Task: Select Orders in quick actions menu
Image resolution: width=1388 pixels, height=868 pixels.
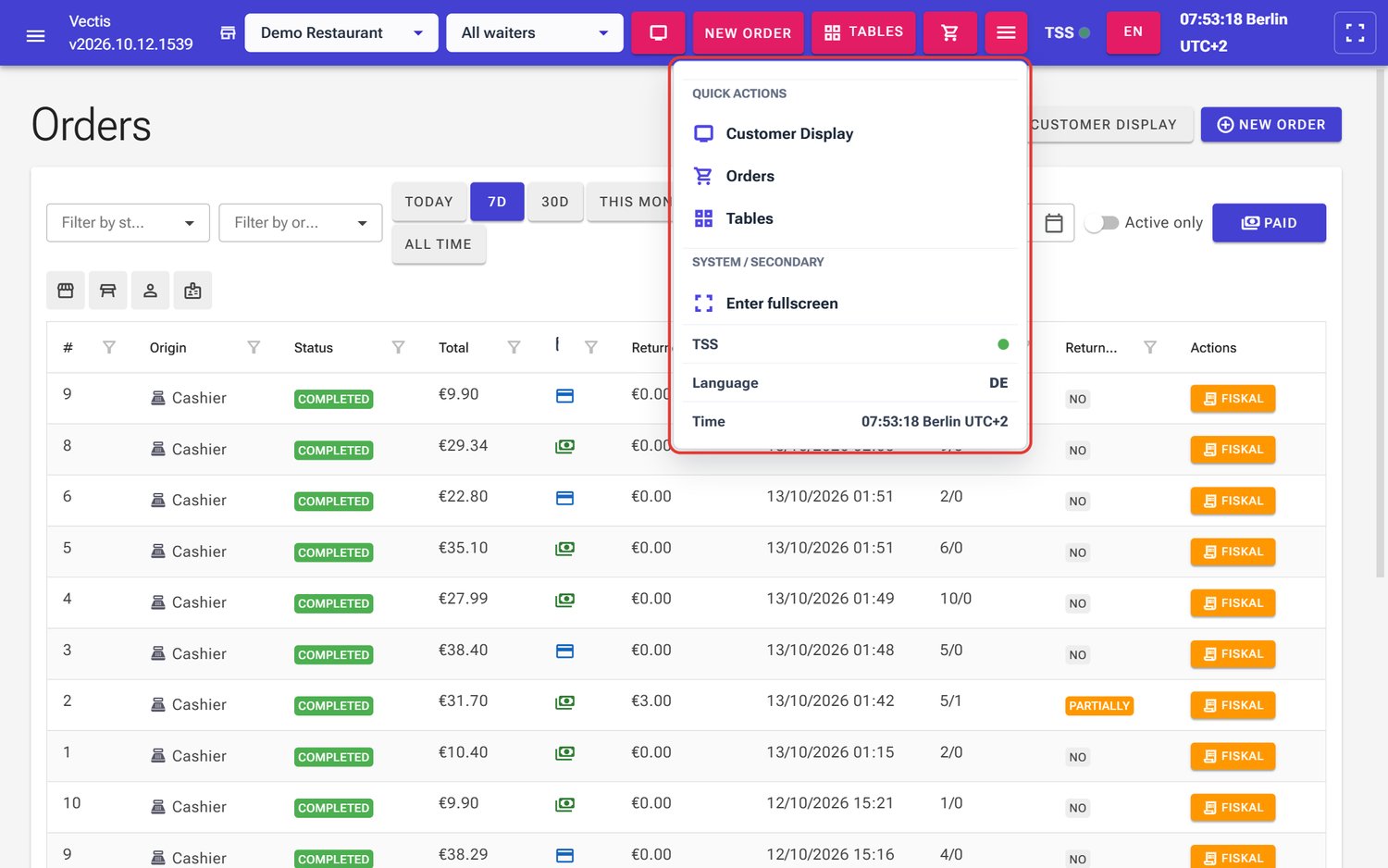Action: coord(849,176)
